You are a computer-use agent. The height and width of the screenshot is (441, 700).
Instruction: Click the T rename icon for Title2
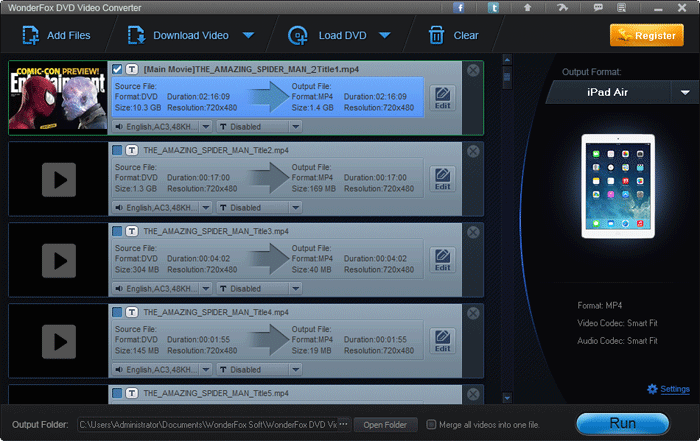(132, 150)
